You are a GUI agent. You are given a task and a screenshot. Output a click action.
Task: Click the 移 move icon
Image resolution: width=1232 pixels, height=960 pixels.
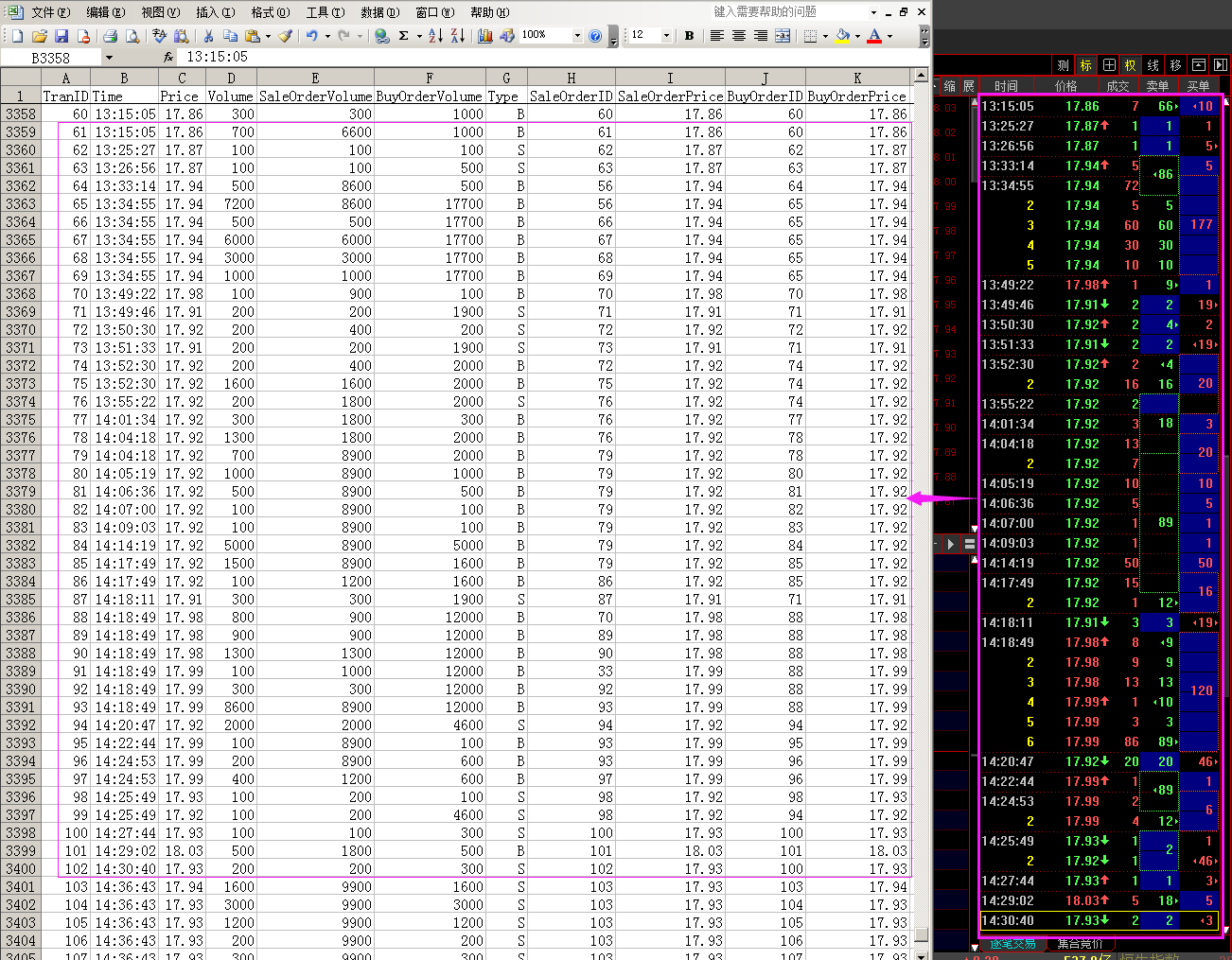click(x=1175, y=65)
